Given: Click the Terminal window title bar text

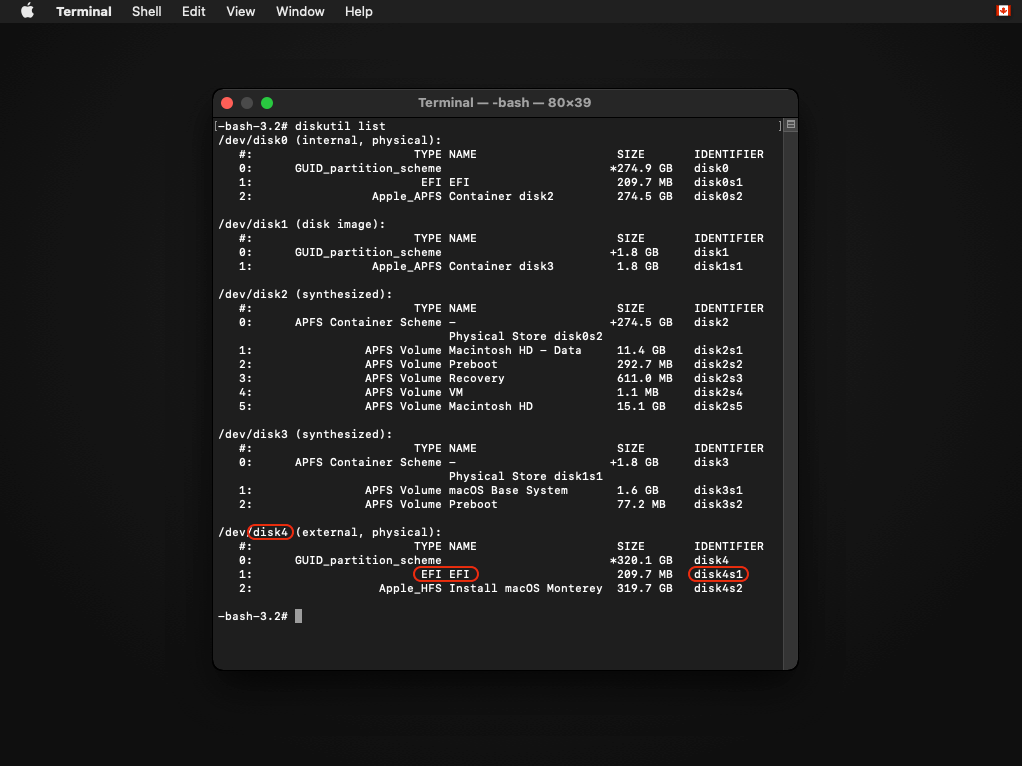Looking at the screenshot, I should pyautogui.click(x=505, y=103).
